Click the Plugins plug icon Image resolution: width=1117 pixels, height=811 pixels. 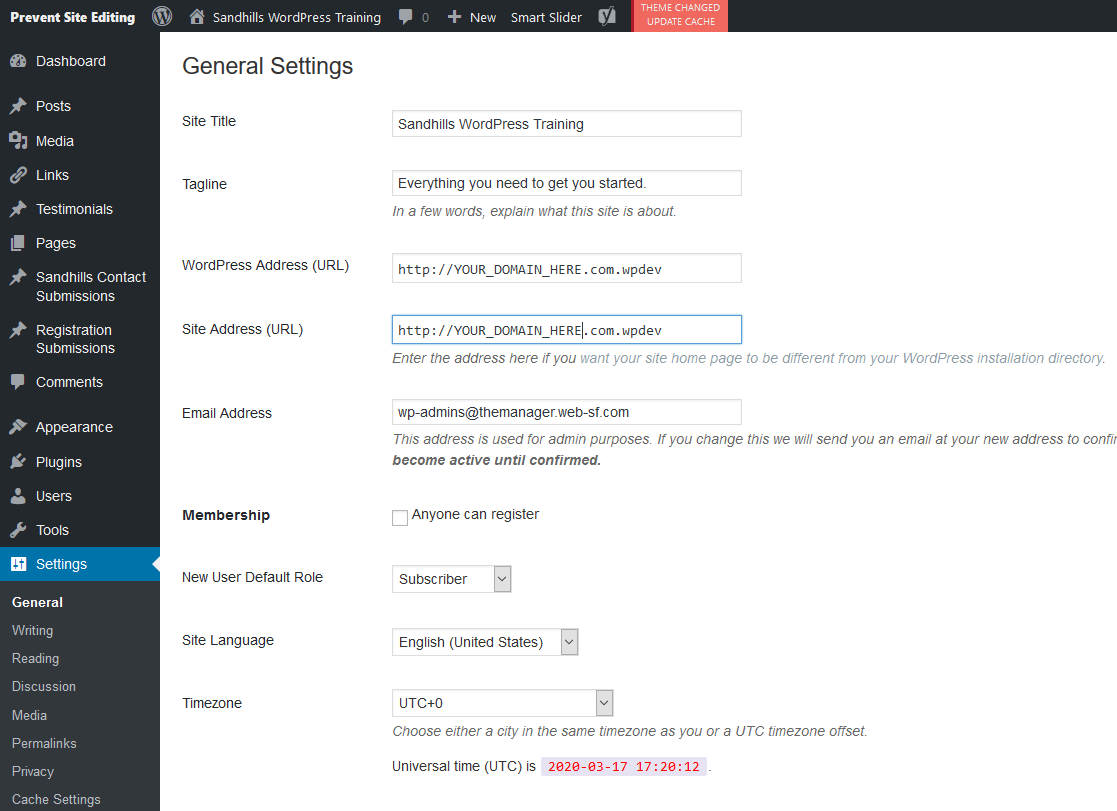point(19,462)
